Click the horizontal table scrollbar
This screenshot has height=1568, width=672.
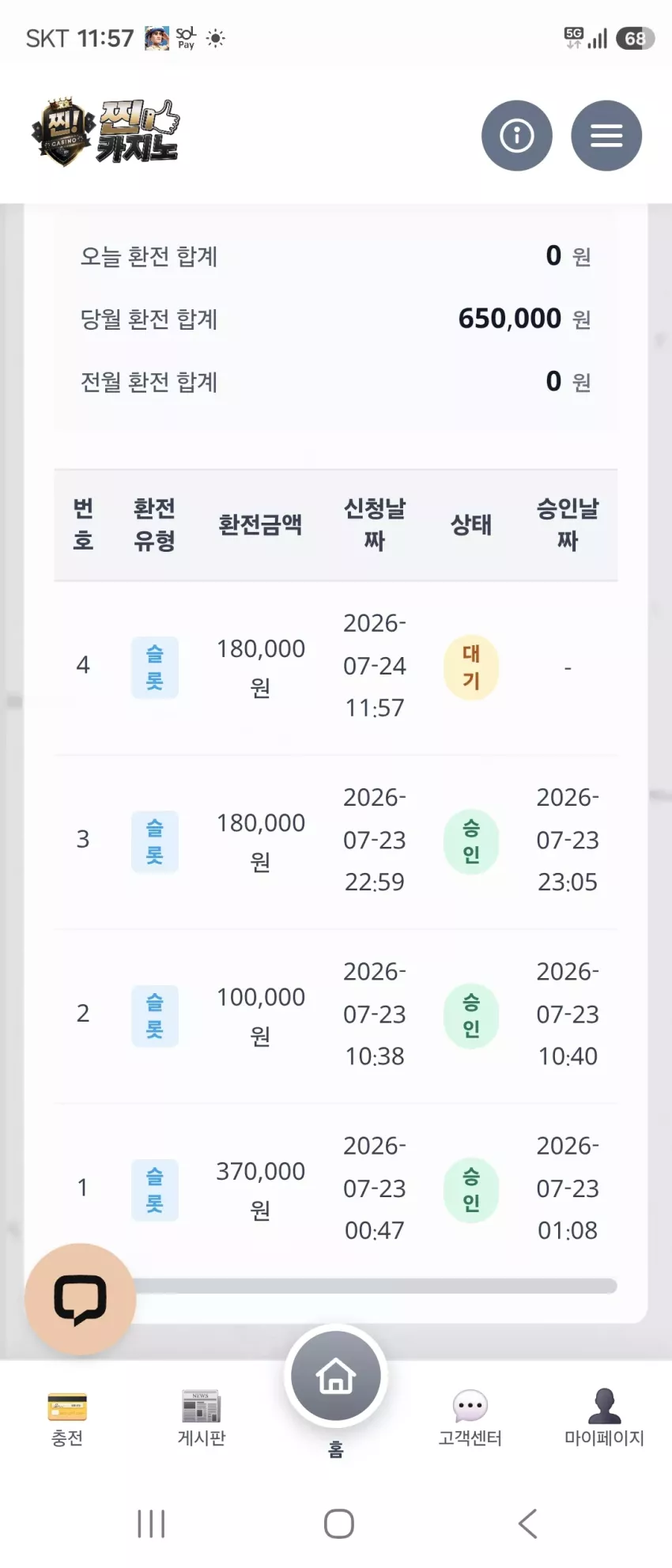tap(372, 1286)
